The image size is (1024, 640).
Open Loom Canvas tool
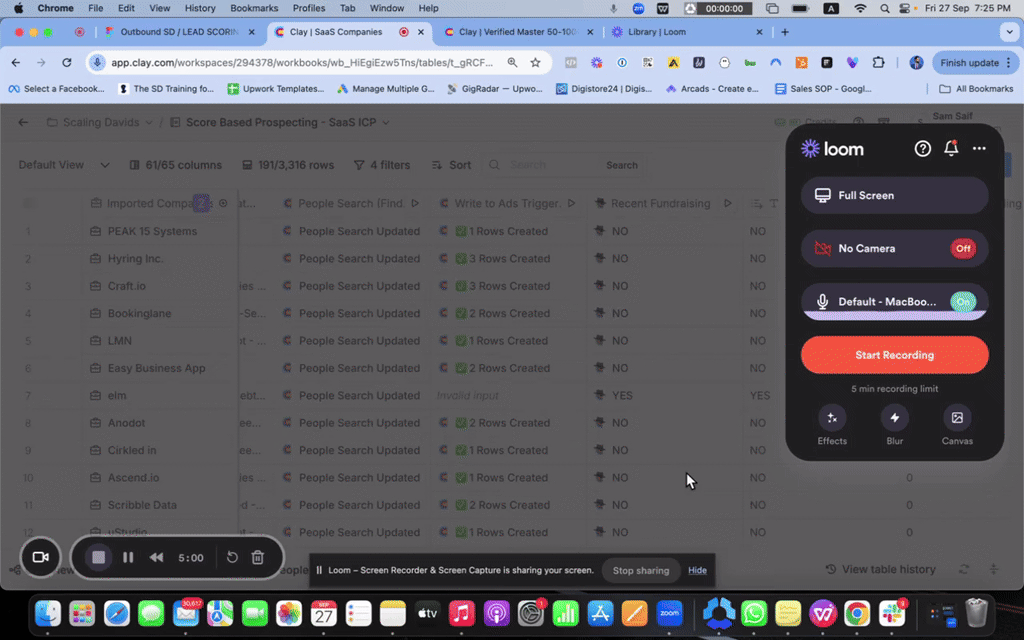(x=957, y=418)
